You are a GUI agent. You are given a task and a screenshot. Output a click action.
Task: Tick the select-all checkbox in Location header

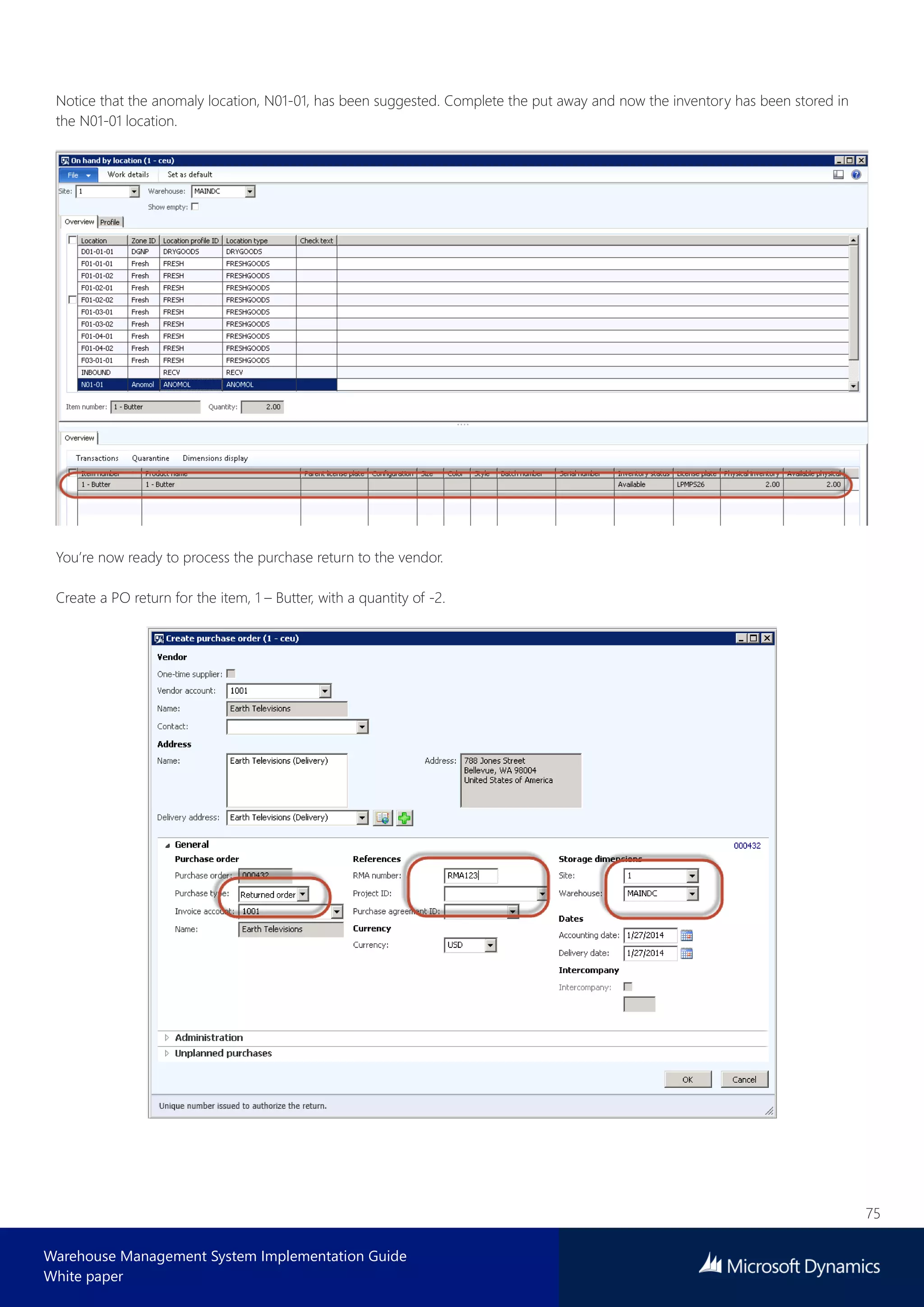[72, 240]
